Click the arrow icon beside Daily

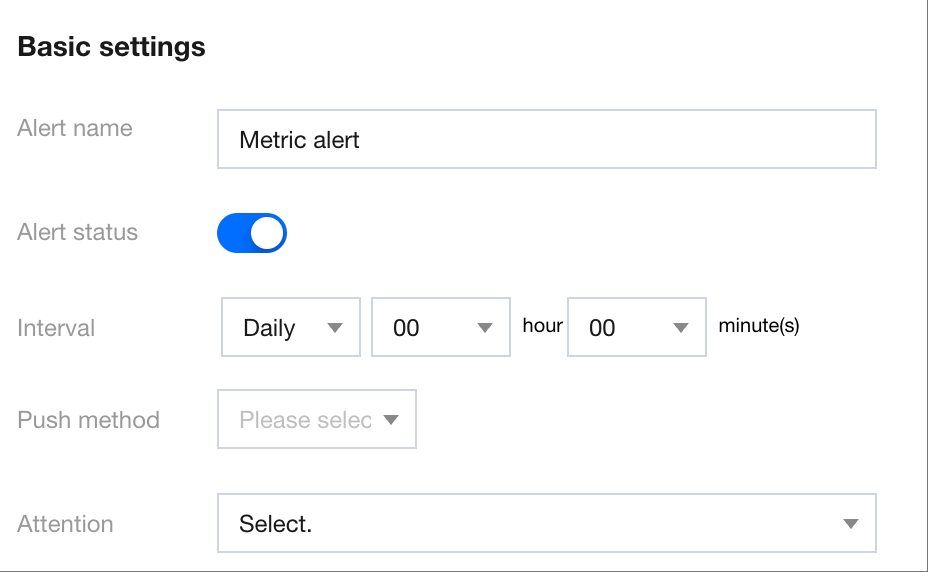tap(336, 328)
